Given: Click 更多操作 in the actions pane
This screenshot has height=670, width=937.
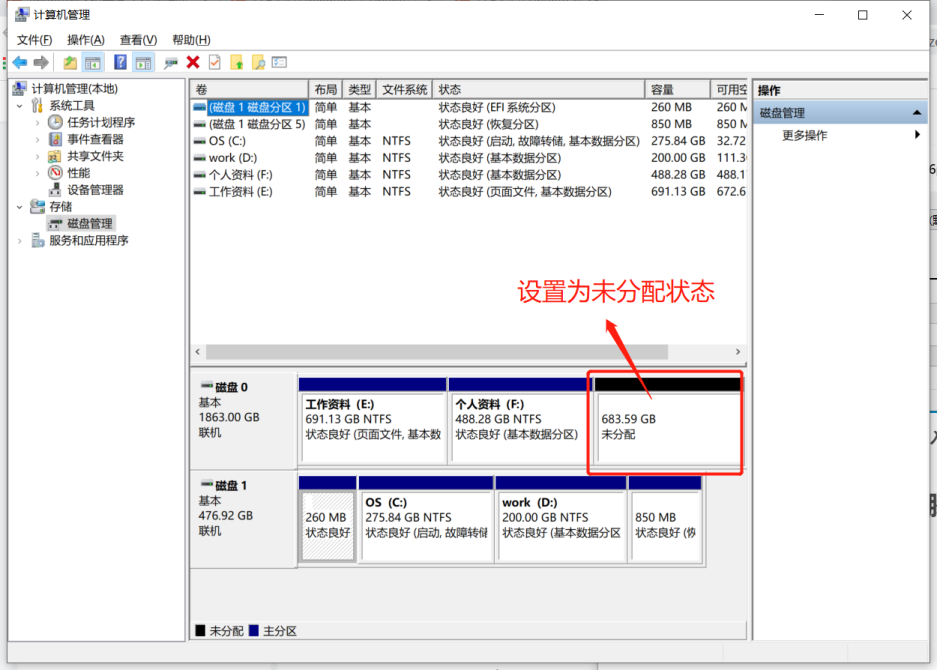Looking at the screenshot, I should pos(804,135).
